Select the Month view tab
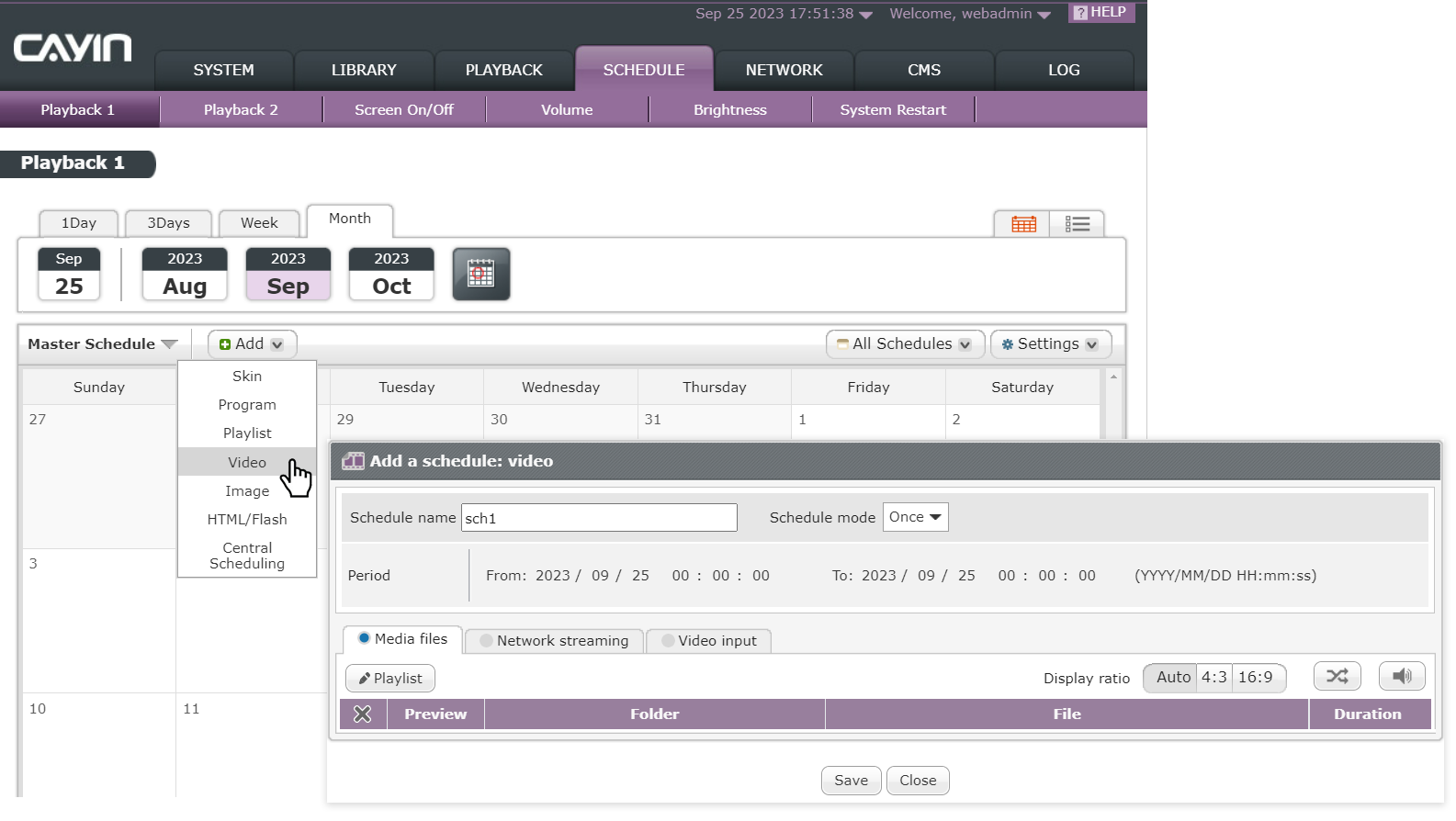Viewport: 1456px width, 821px height. [x=350, y=219]
